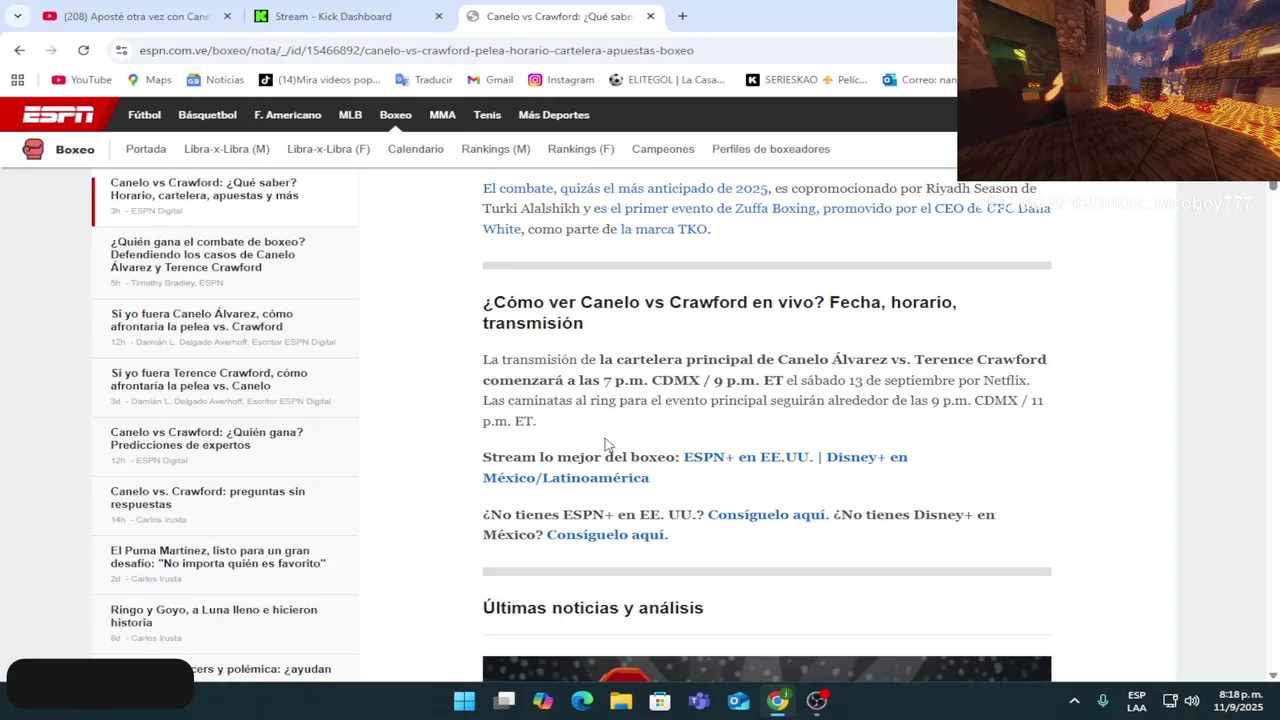This screenshot has height=720, width=1280.
Task: Open Libra-x-Libra (F) rankings
Action: point(328,149)
